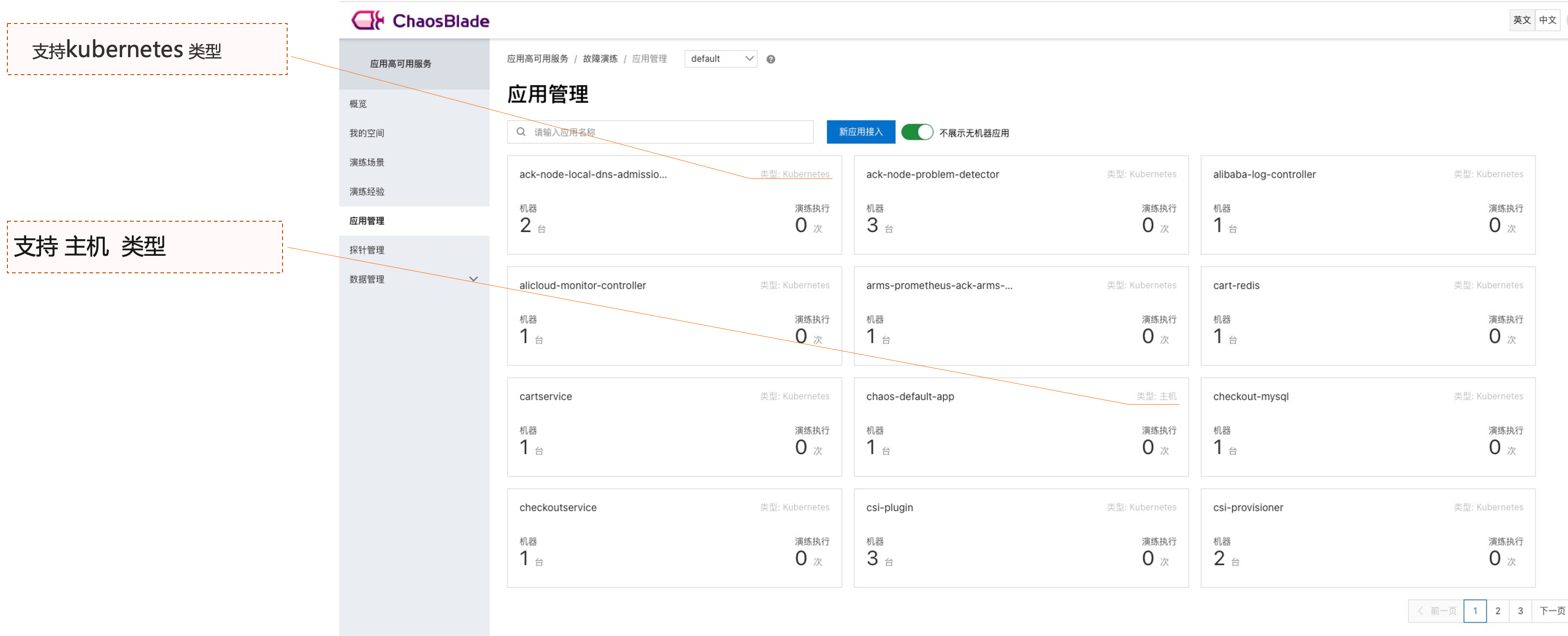Click 故障演练 breadcrumb link
Screen dimensions: 1568x636
pos(600,59)
